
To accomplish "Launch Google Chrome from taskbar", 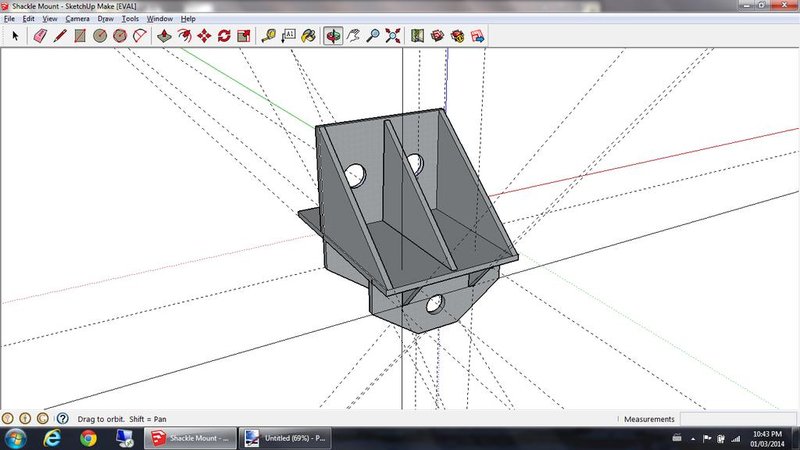I will point(88,438).
